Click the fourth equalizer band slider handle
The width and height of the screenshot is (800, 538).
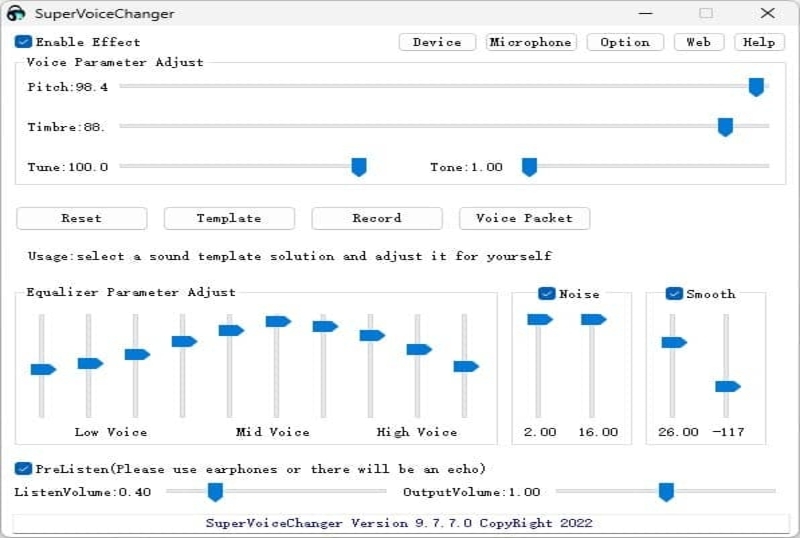pos(184,341)
